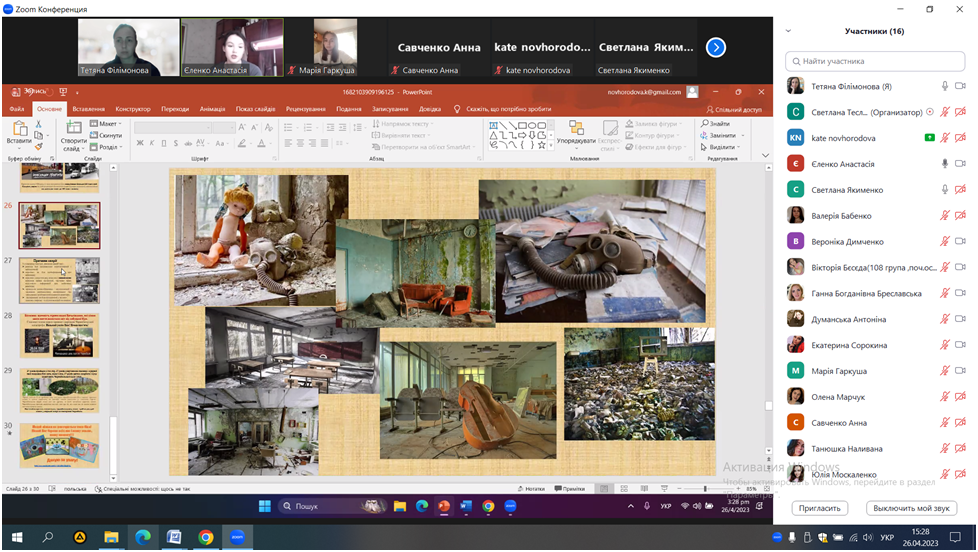
Task: Click the Zoom icon in the Windows taskbar
Action: 237,537
